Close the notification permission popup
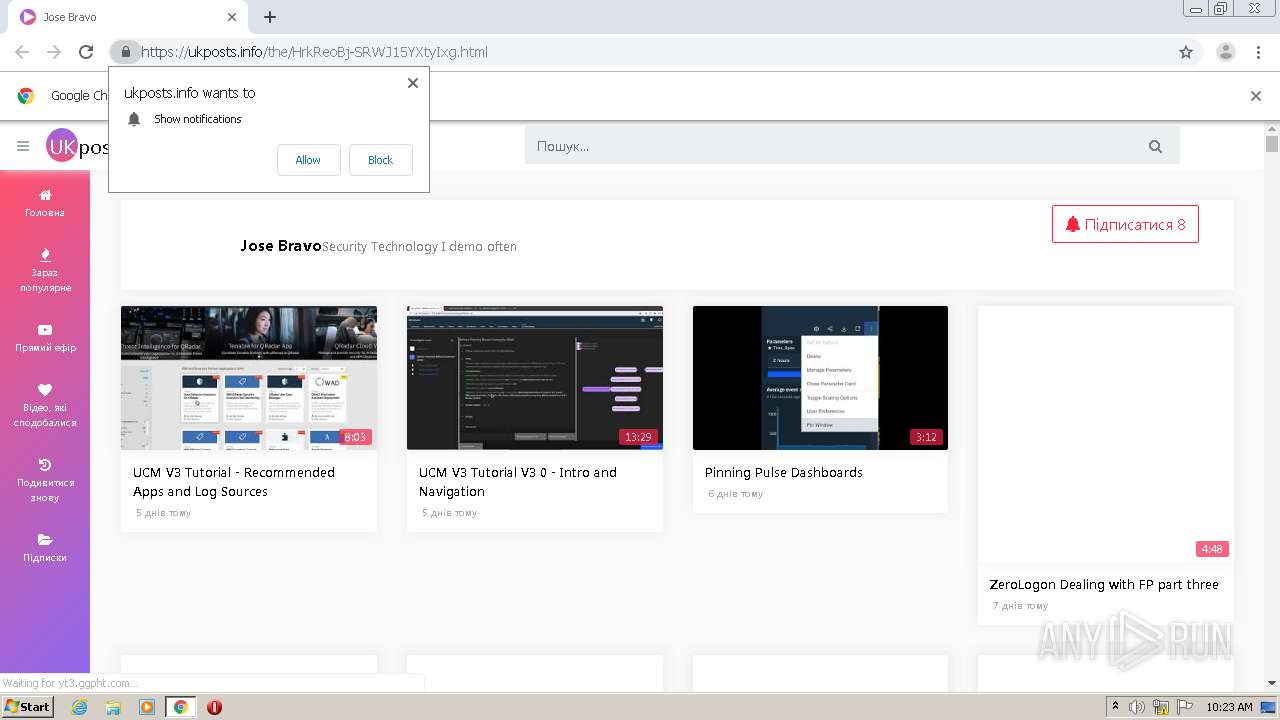 pos(412,83)
